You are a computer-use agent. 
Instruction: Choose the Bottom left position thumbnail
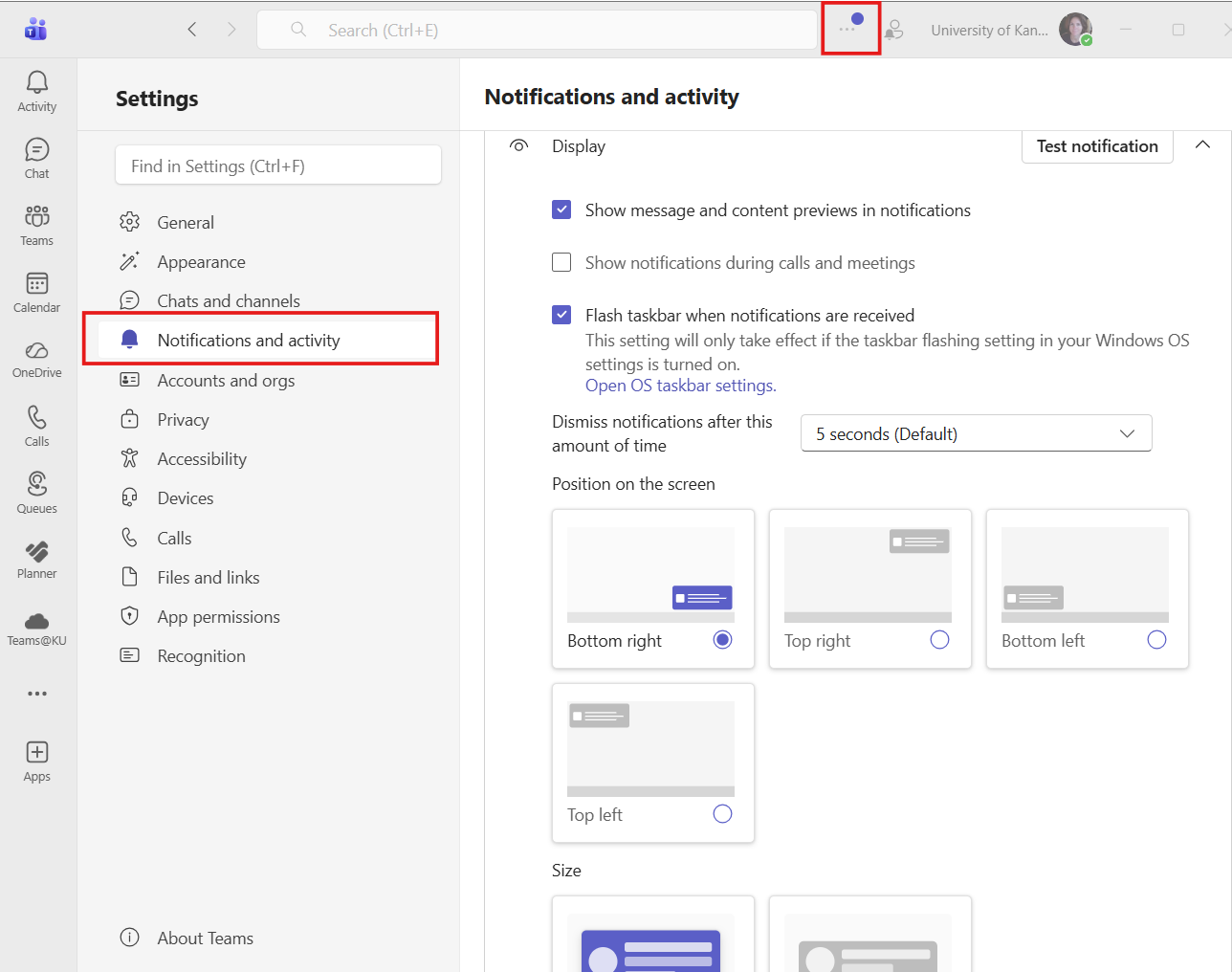[1085, 574]
